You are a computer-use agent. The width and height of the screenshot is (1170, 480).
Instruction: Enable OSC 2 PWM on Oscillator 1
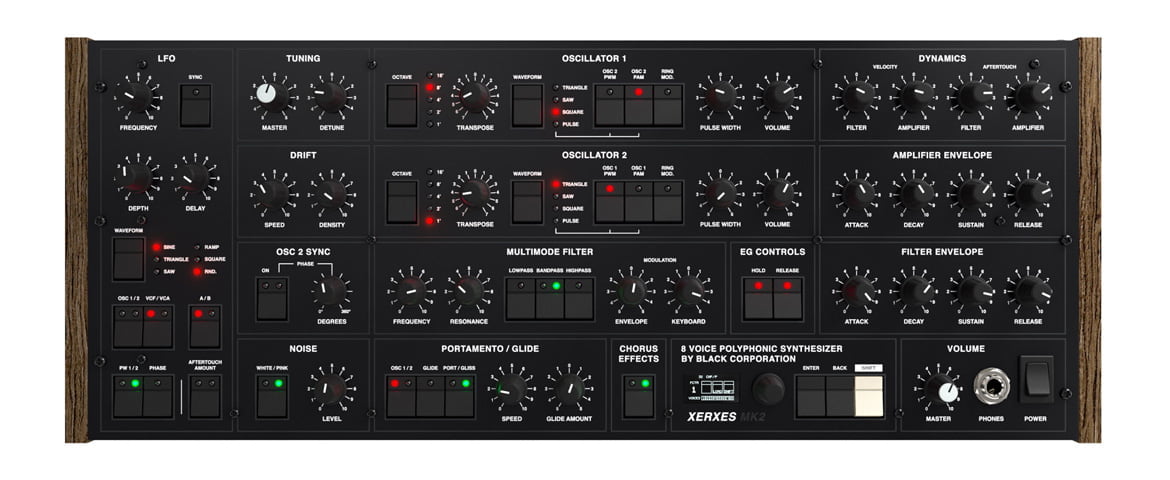point(610,105)
